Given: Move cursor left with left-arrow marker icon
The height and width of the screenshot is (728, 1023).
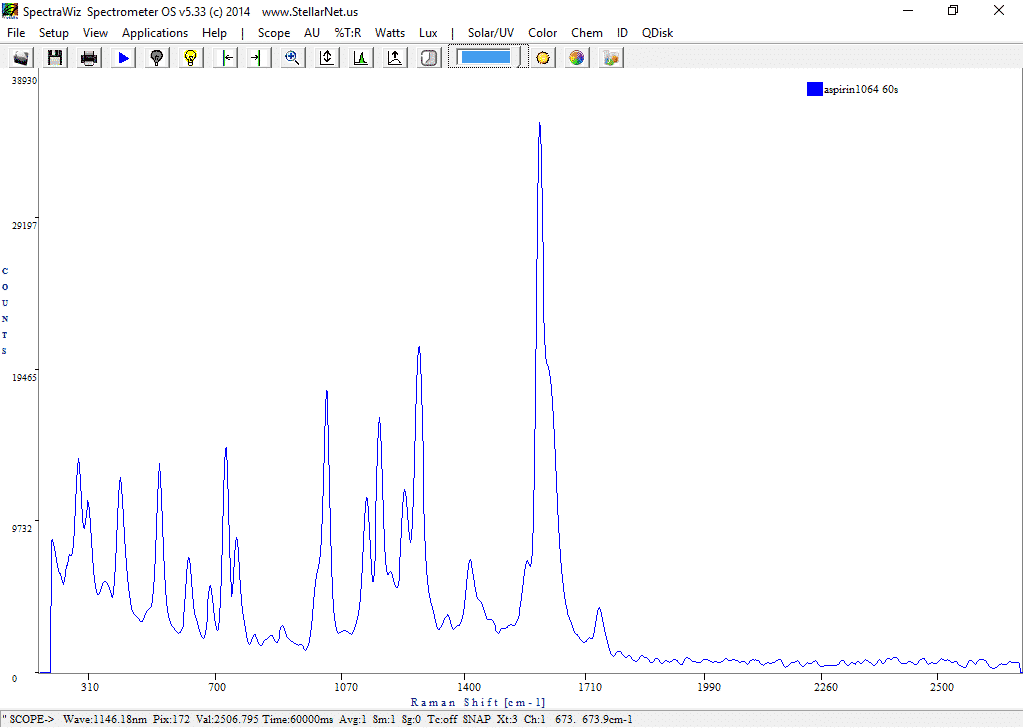Looking at the screenshot, I should [x=225, y=57].
